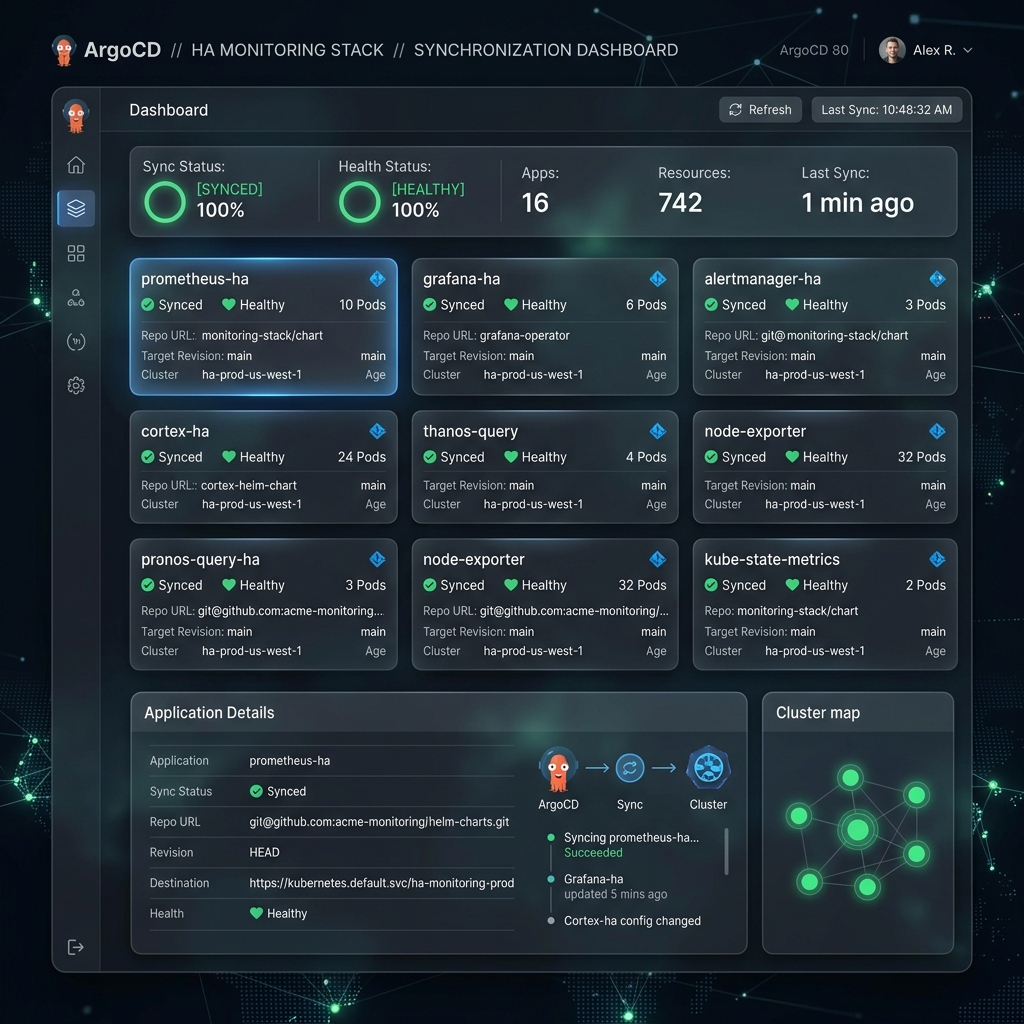Image resolution: width=1024 pixels, height=1024 pixels.
Task: Click the Cluster map panel heading
Action: 818,712
